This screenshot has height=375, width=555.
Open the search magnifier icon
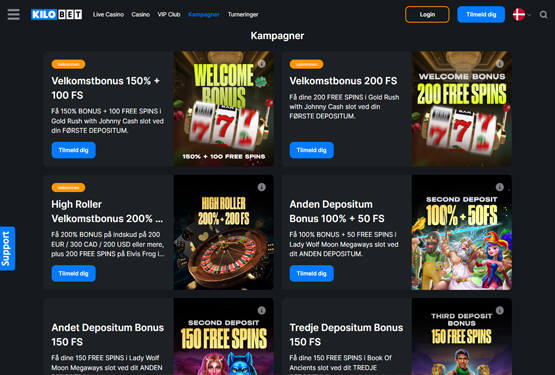pyautogui.click(x=543, y=15)
